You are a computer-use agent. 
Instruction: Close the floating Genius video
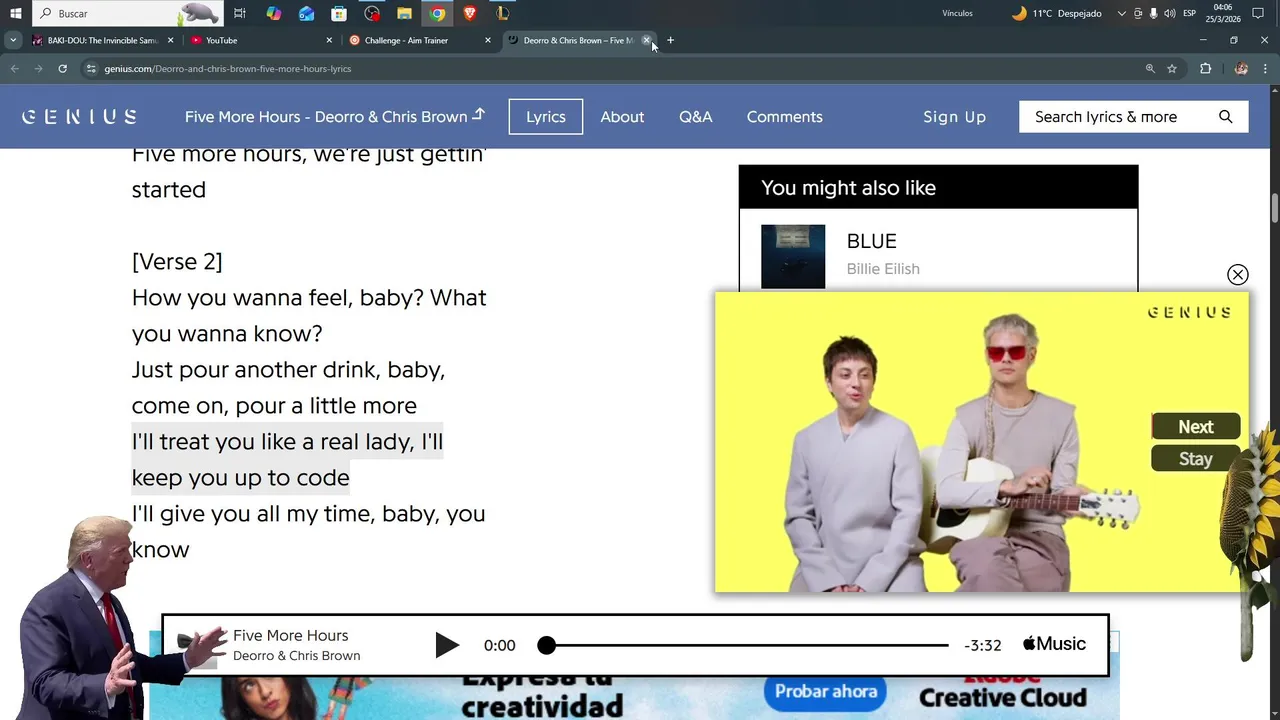point(1238,274)
